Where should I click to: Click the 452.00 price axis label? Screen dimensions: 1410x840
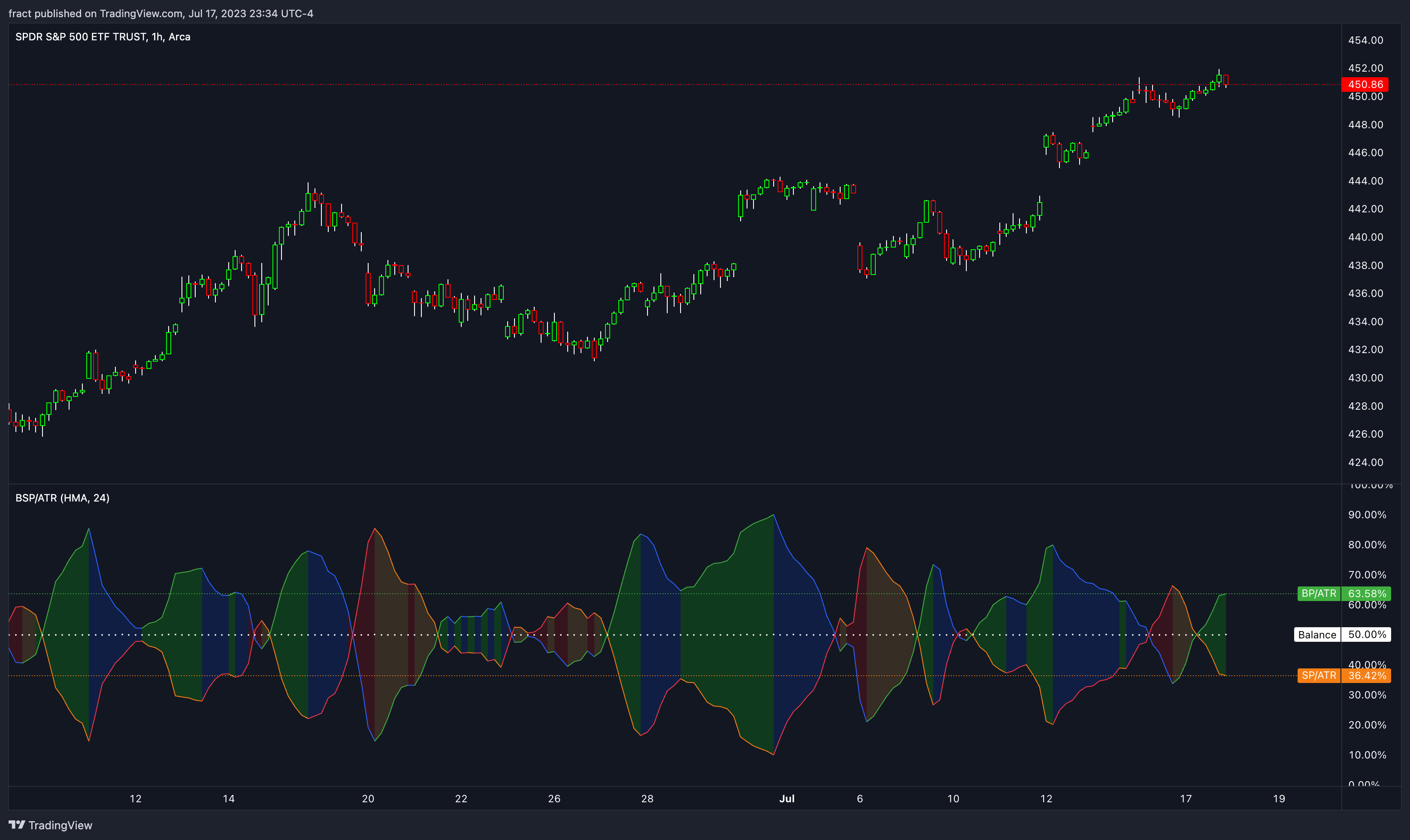[x=1365, y=68]
